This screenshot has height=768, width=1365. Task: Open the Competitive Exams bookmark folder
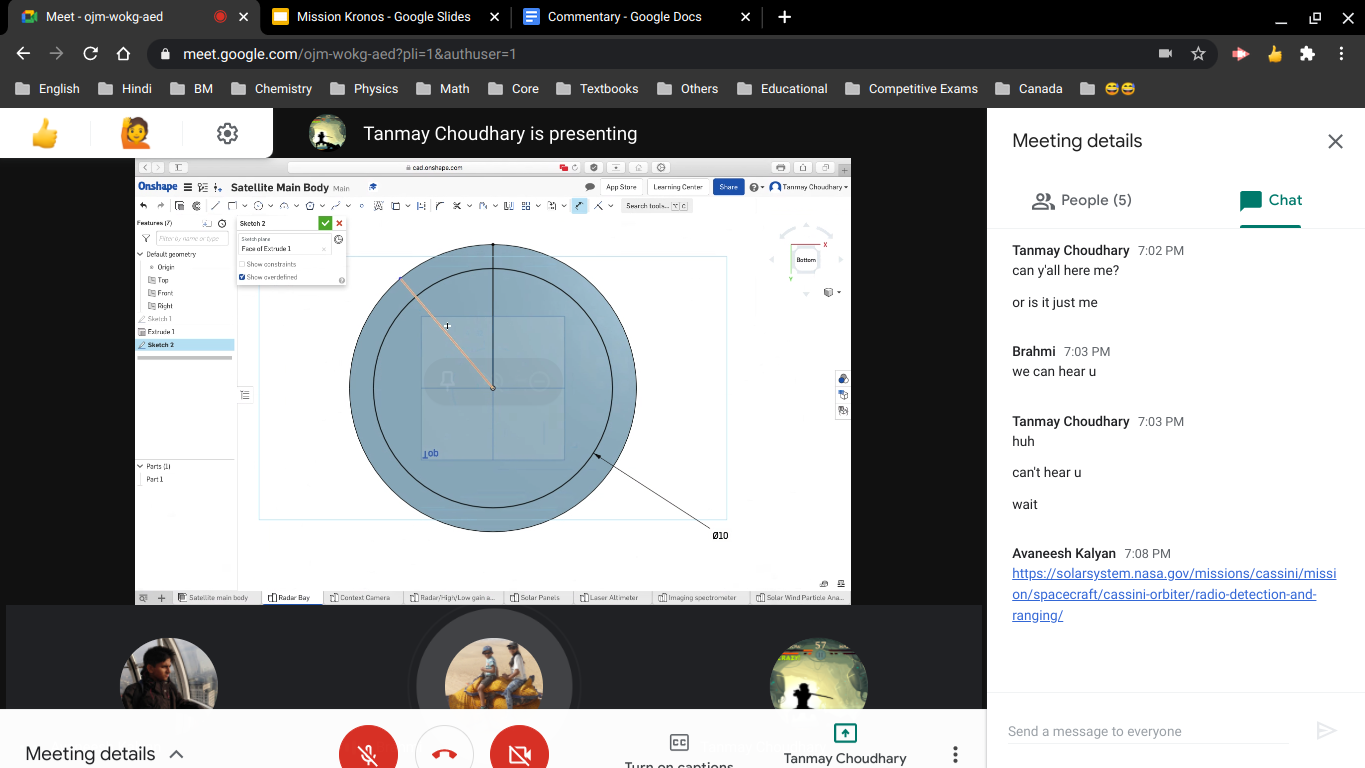pyautogui.click(x=911, y=88)
